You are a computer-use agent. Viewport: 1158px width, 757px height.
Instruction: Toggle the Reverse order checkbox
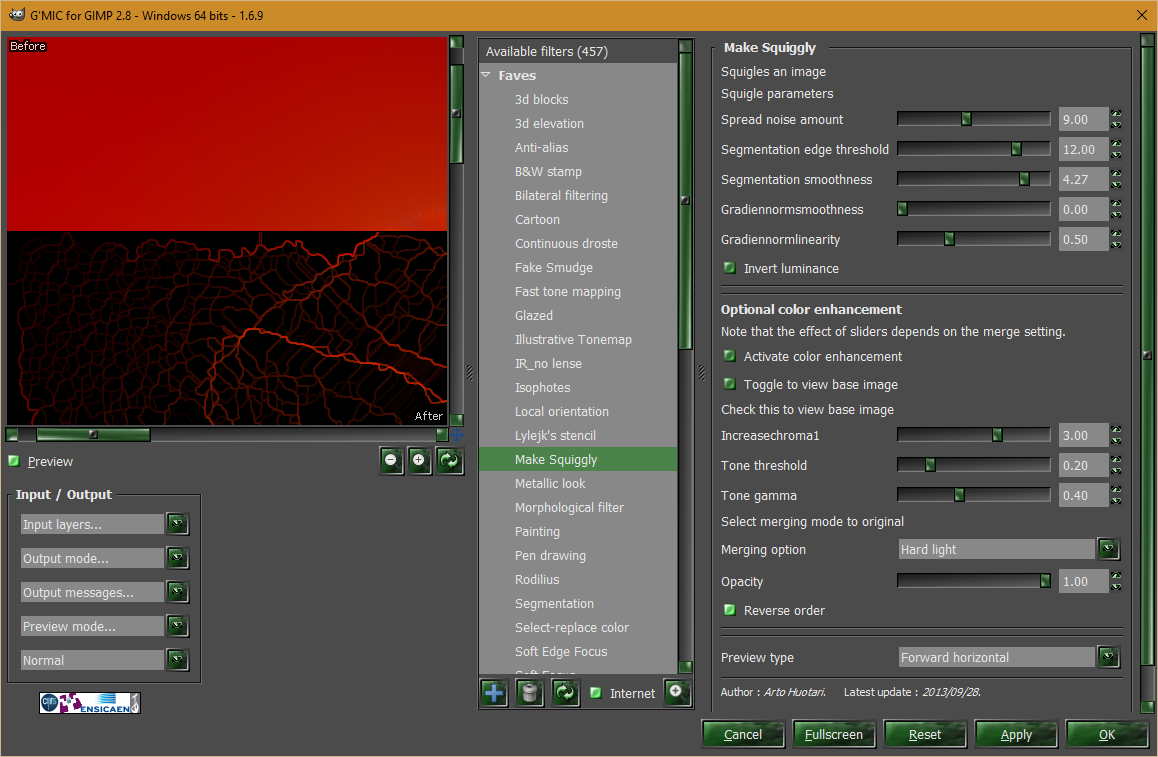coord(730,610)
